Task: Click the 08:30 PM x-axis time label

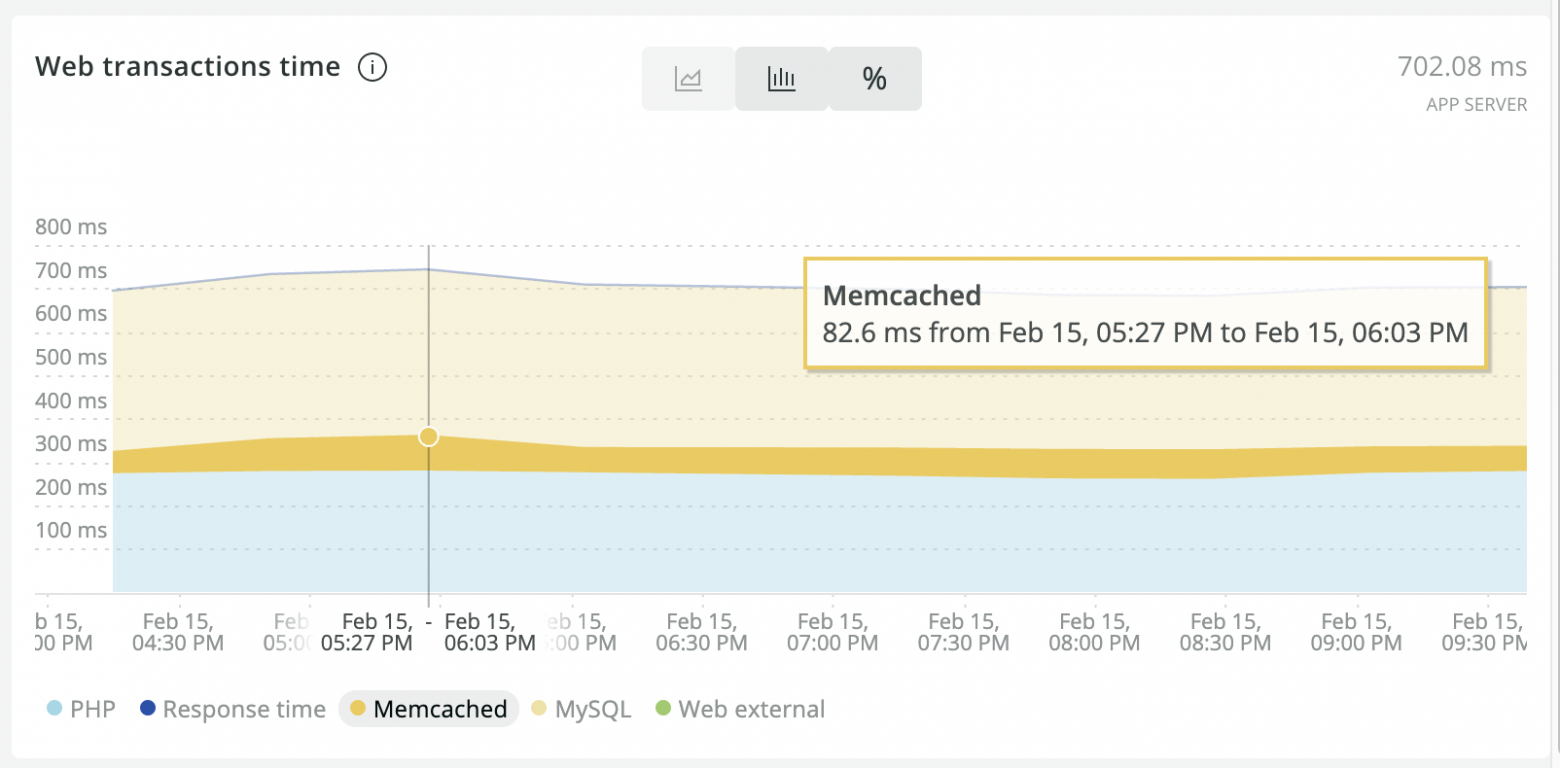Action: tap(1225, 632)
